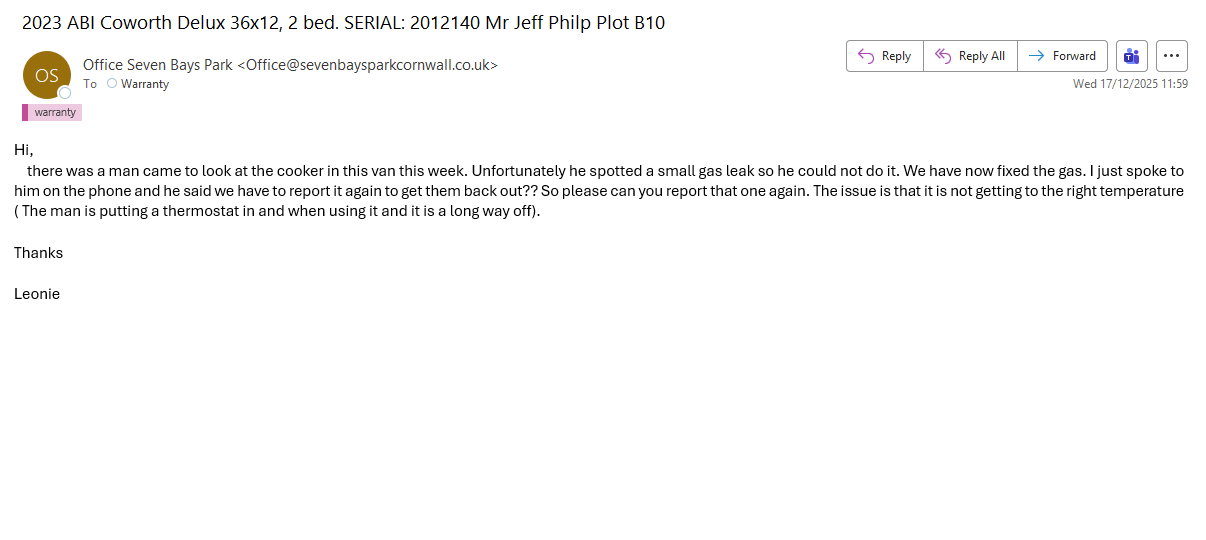The width and height of the screenshot is (1206, 540).
Task: Click the dark pink stripe on warranty tag
Action: (25, 113)
